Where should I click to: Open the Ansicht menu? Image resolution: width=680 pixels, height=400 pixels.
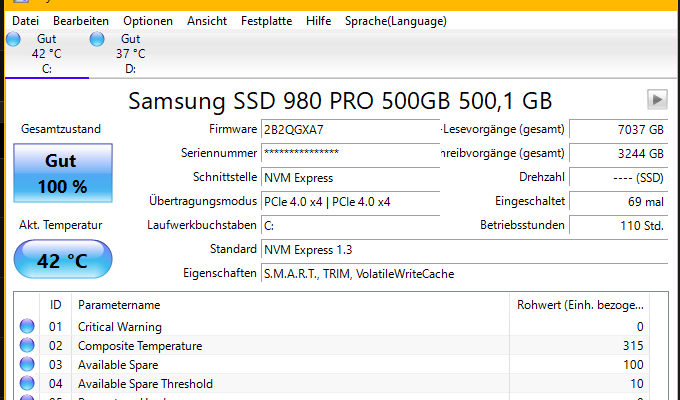tap(207, 21)
